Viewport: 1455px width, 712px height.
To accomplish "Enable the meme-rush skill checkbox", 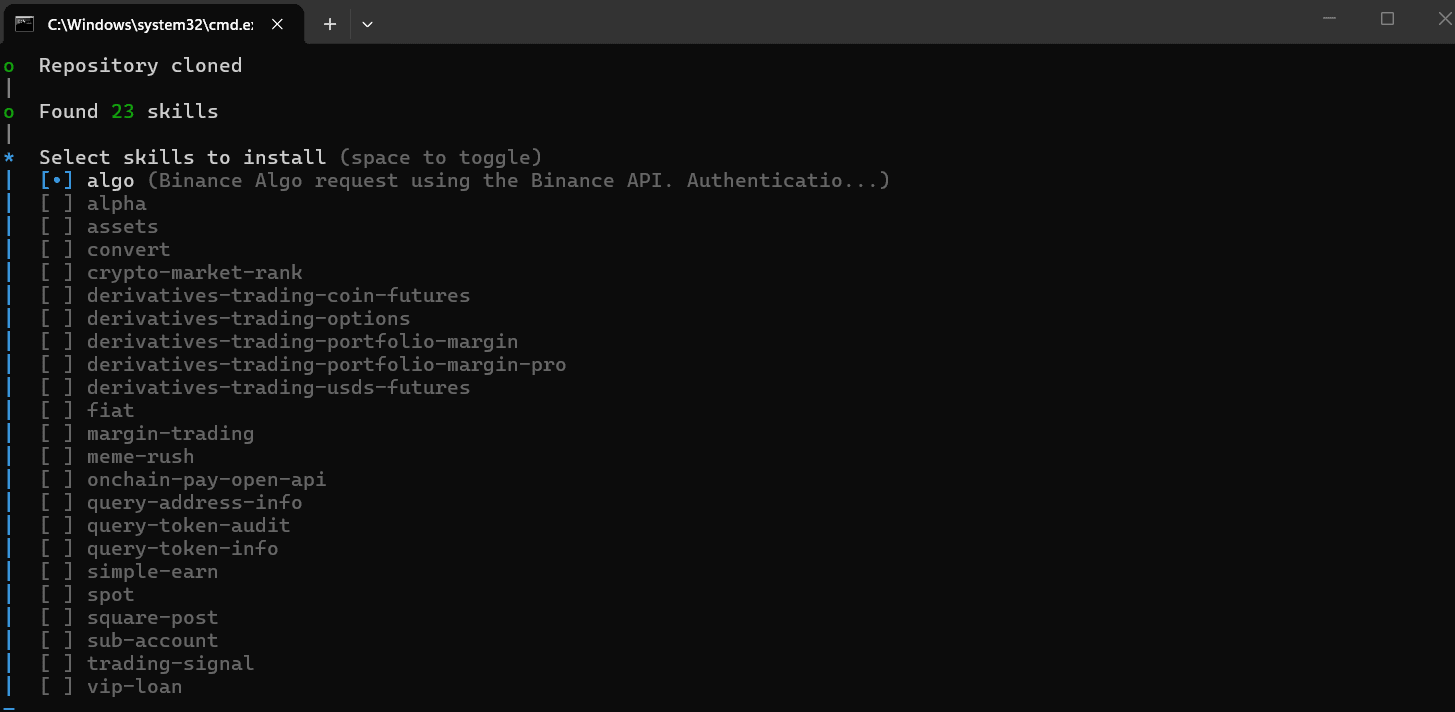I will pos(57,457).
